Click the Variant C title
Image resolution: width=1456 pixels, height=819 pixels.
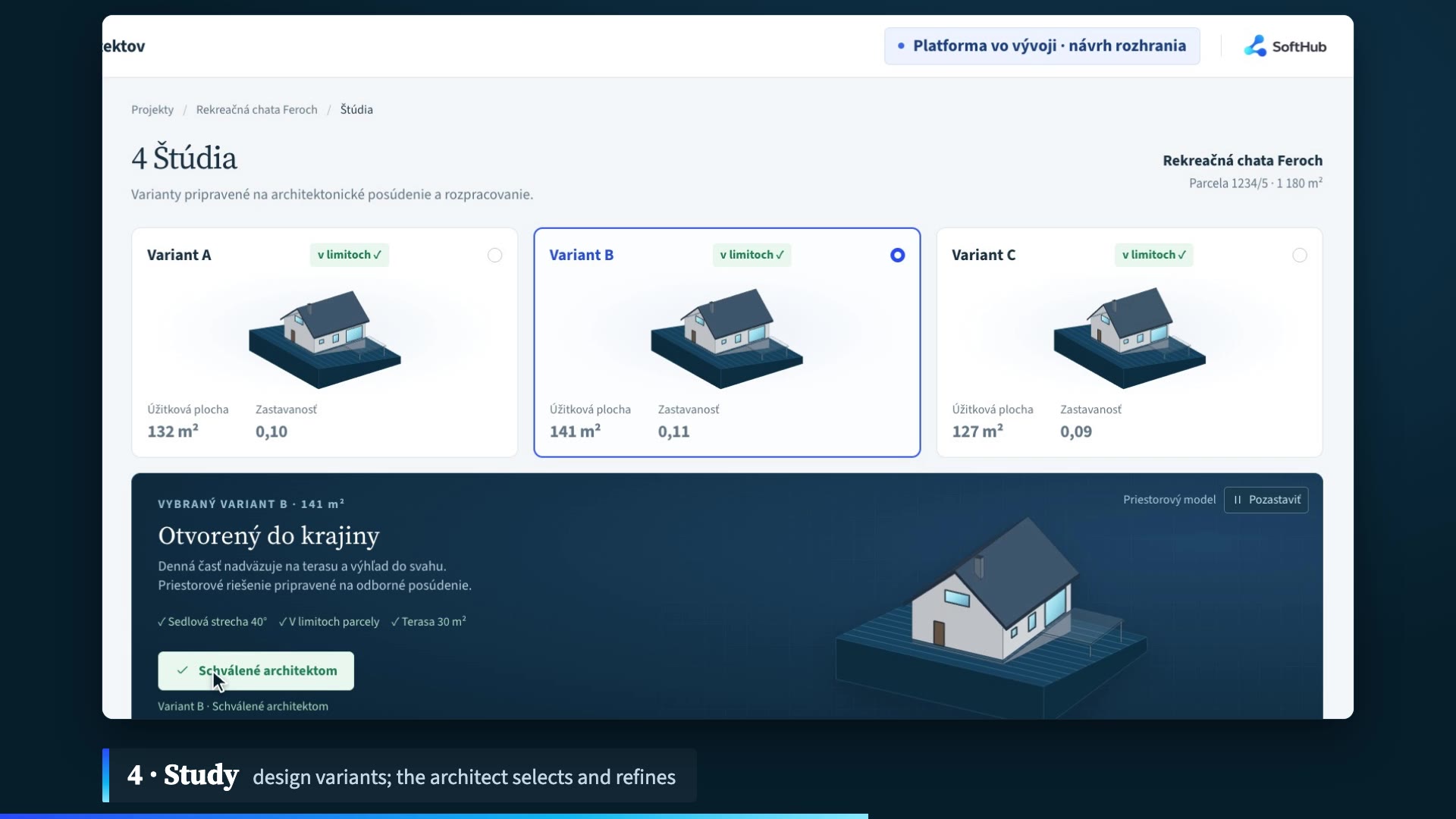click(x=984, y=256)
